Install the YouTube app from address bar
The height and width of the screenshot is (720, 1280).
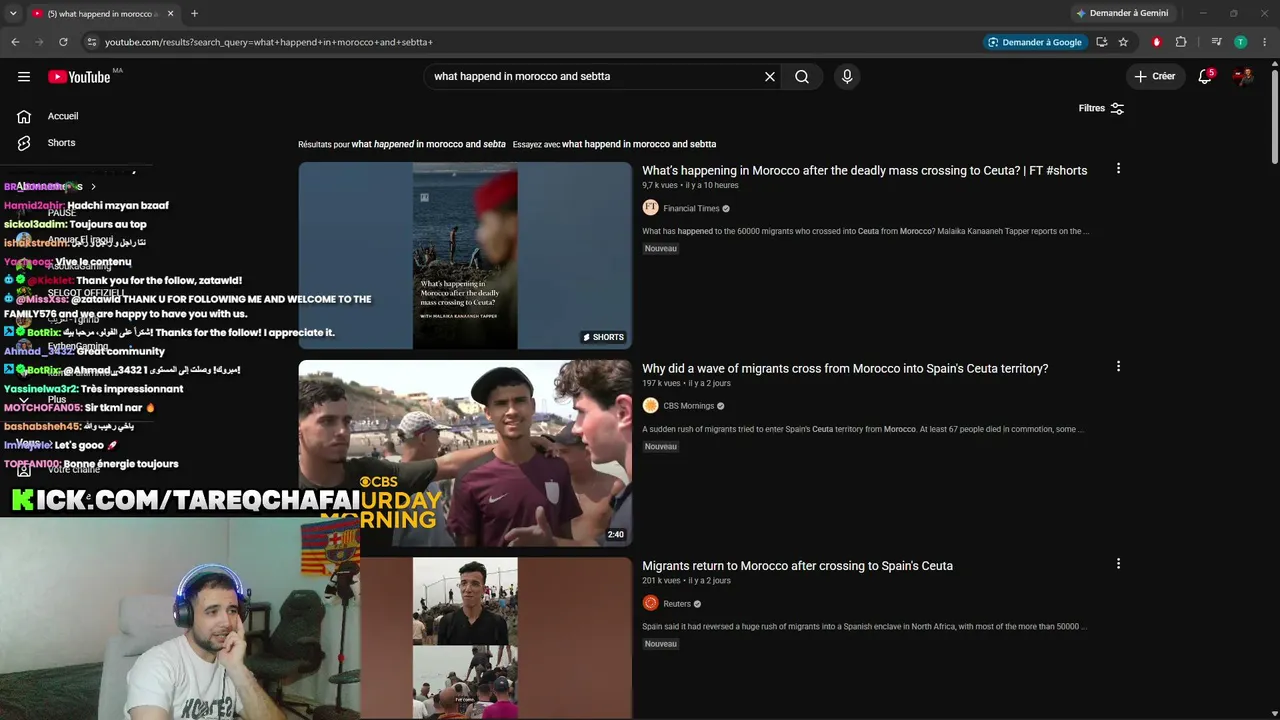(1102, 42)
